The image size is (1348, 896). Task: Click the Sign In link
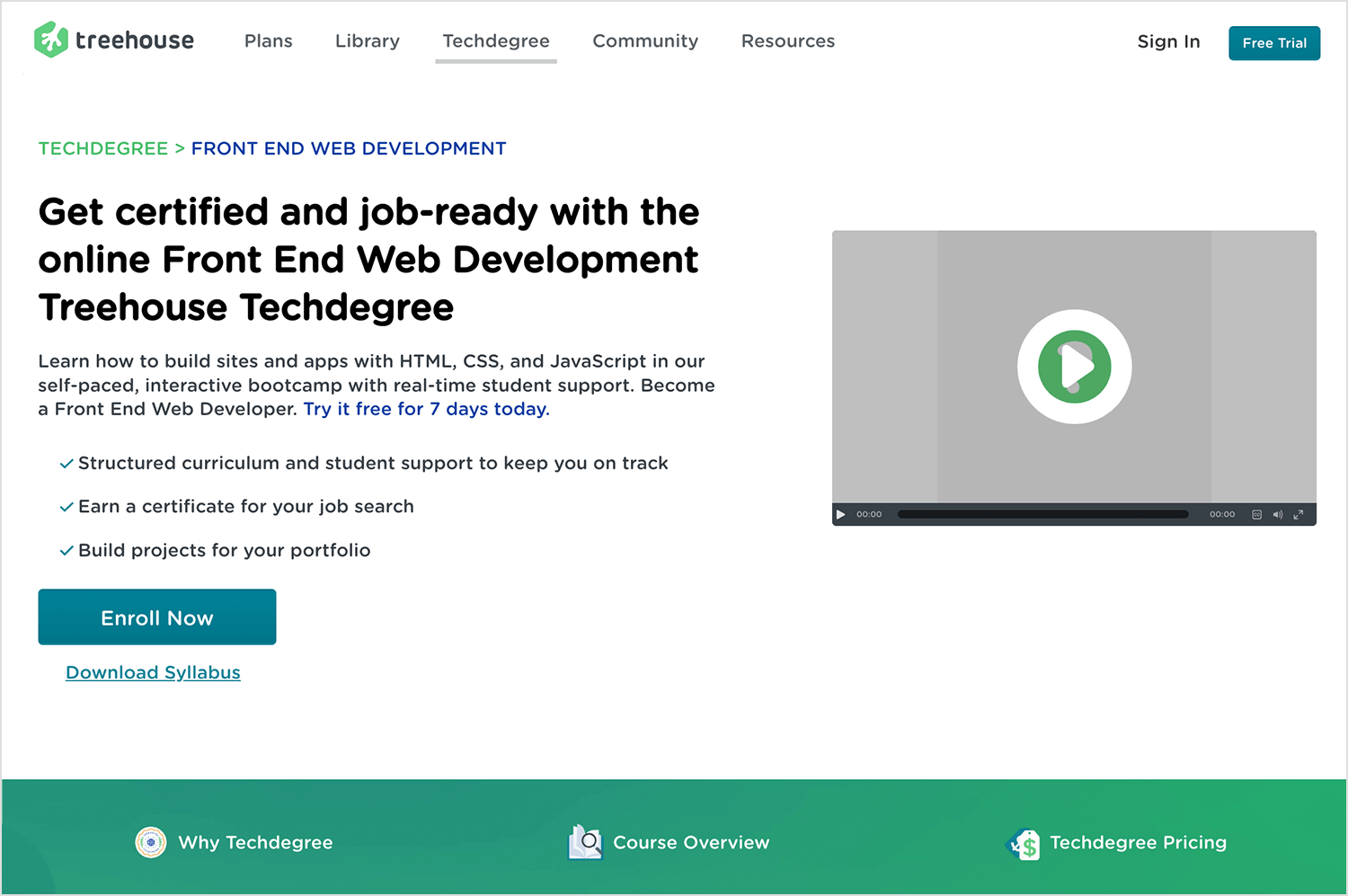pos(1168,42)
